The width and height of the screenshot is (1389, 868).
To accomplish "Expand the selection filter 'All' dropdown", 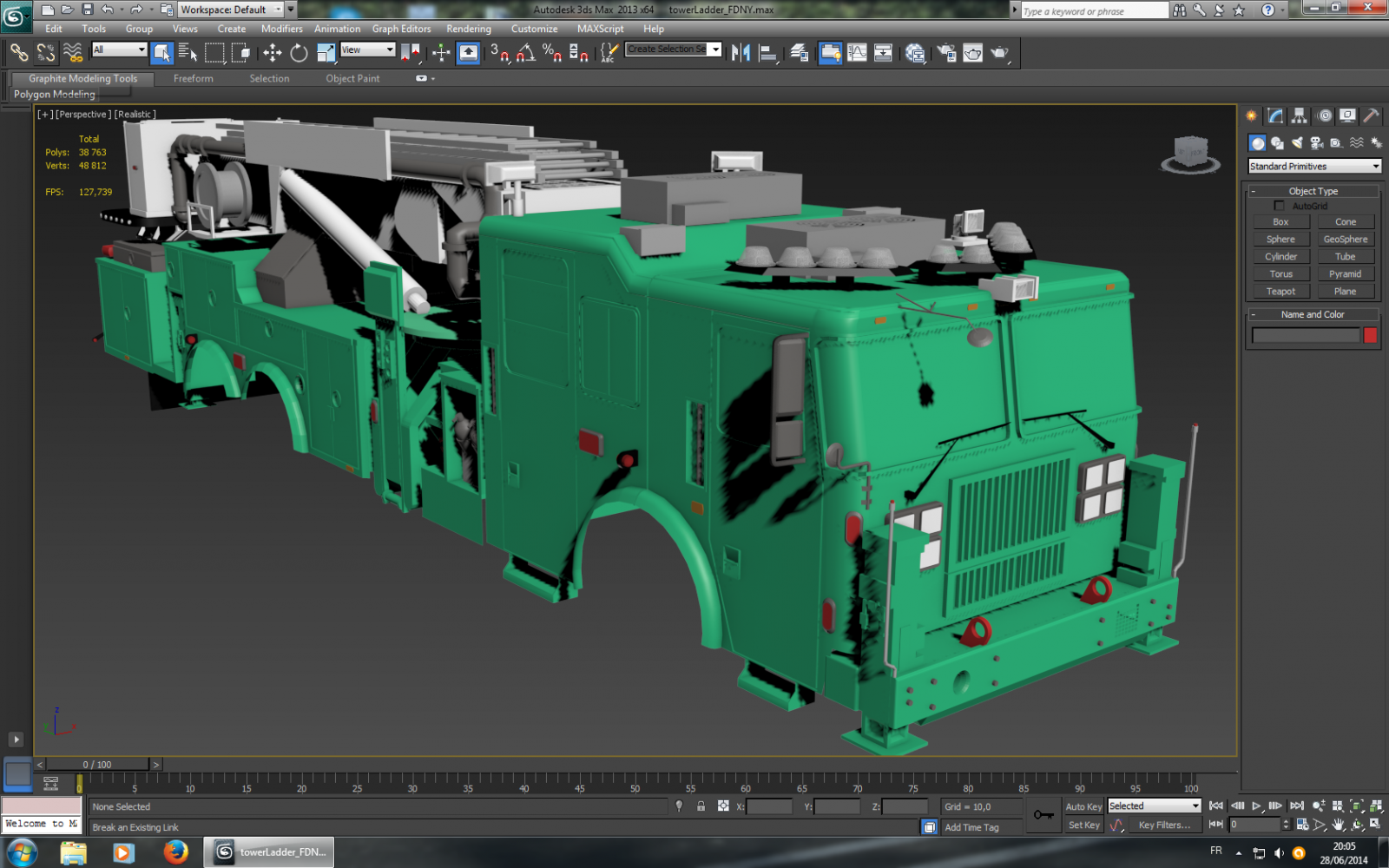I will (119, 50).
